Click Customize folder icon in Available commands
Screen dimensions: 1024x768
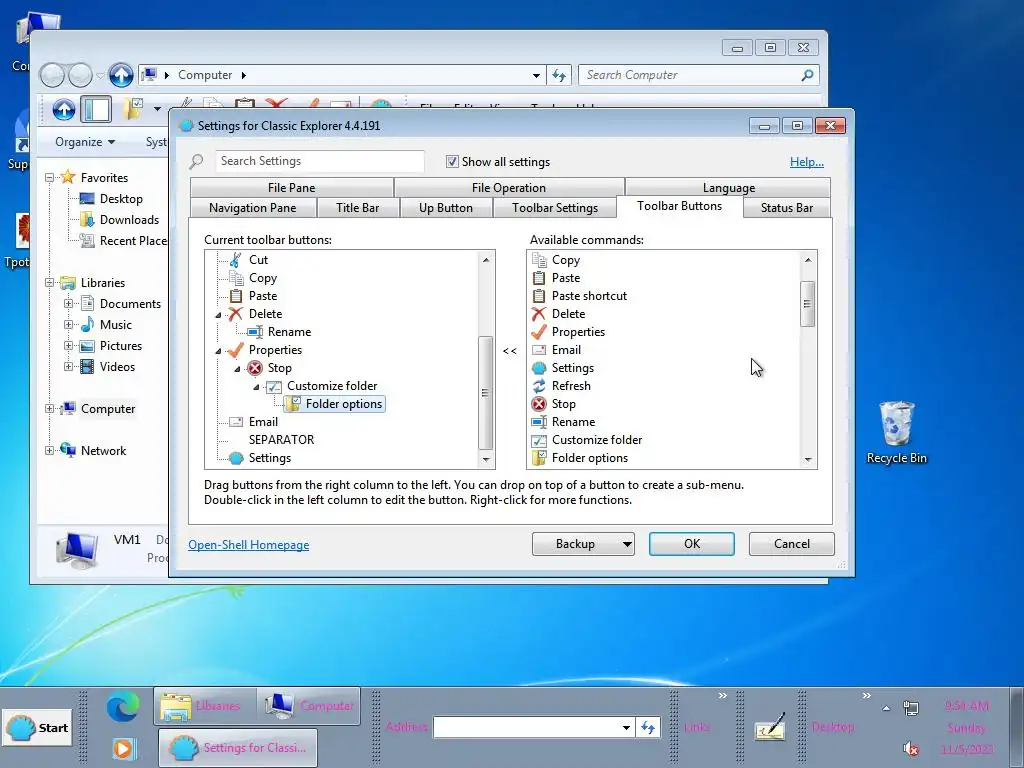(539, 440)
